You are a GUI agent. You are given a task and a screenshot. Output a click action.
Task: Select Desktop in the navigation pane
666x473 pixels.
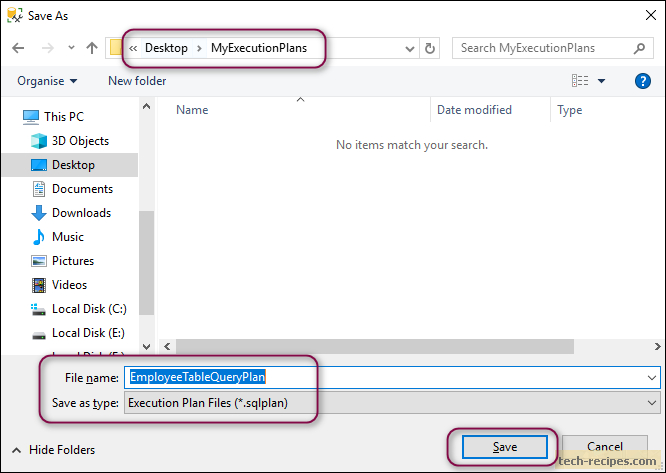point(73,165)
